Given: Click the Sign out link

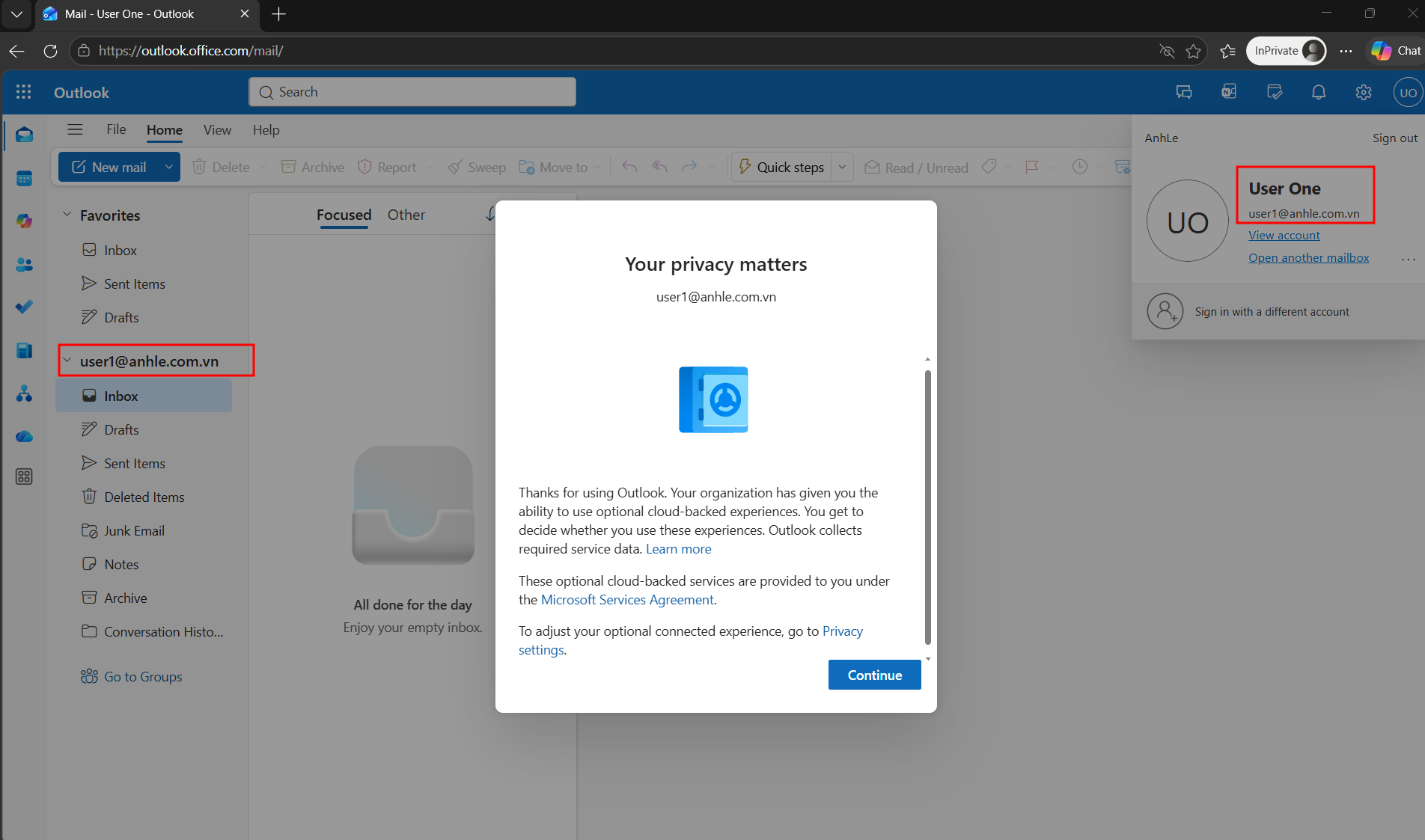Looking at the screenshot, I should (x=1395, y=138).
